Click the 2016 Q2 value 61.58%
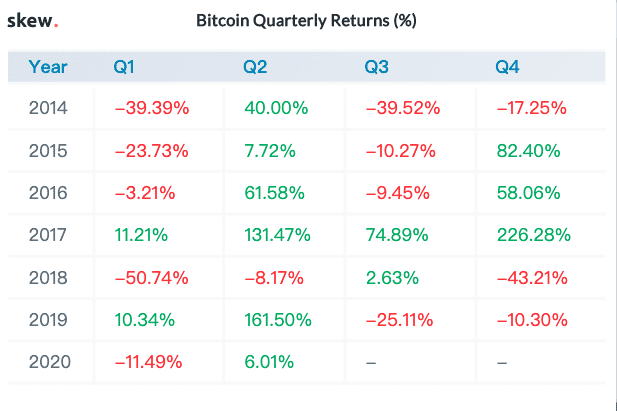 point(275,193)
